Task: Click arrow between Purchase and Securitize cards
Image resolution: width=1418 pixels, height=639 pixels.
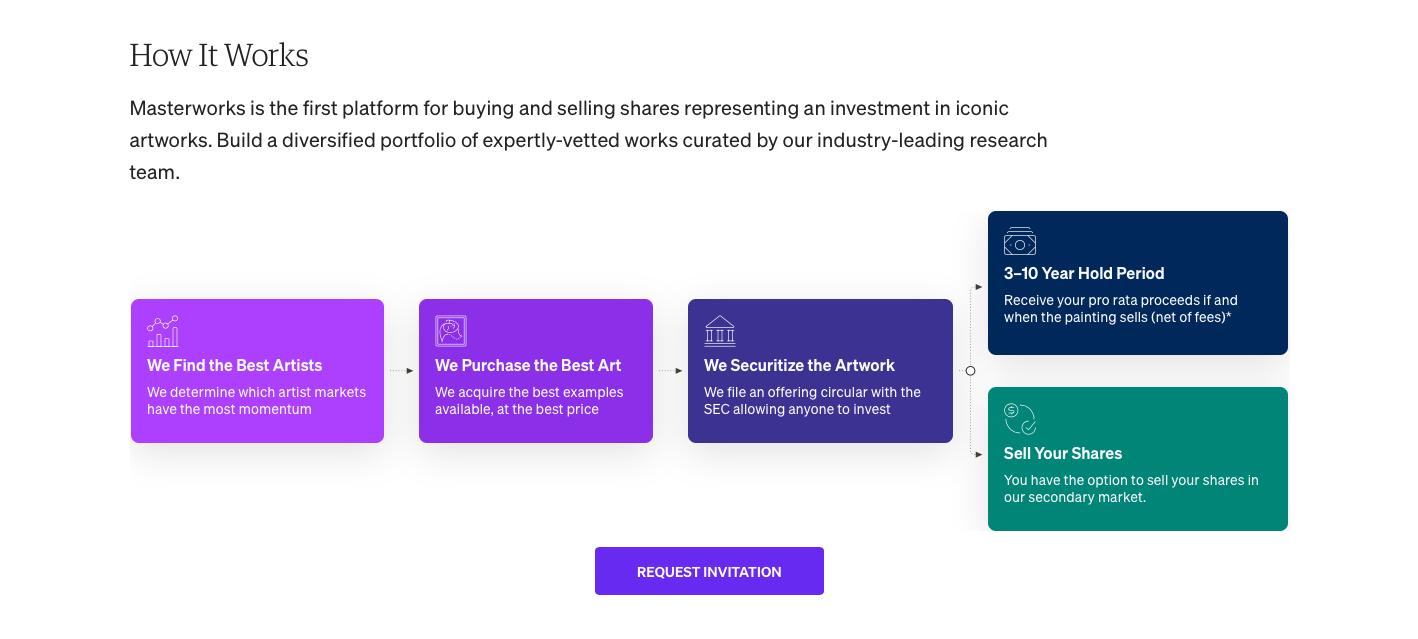Action: coord(671,371)
